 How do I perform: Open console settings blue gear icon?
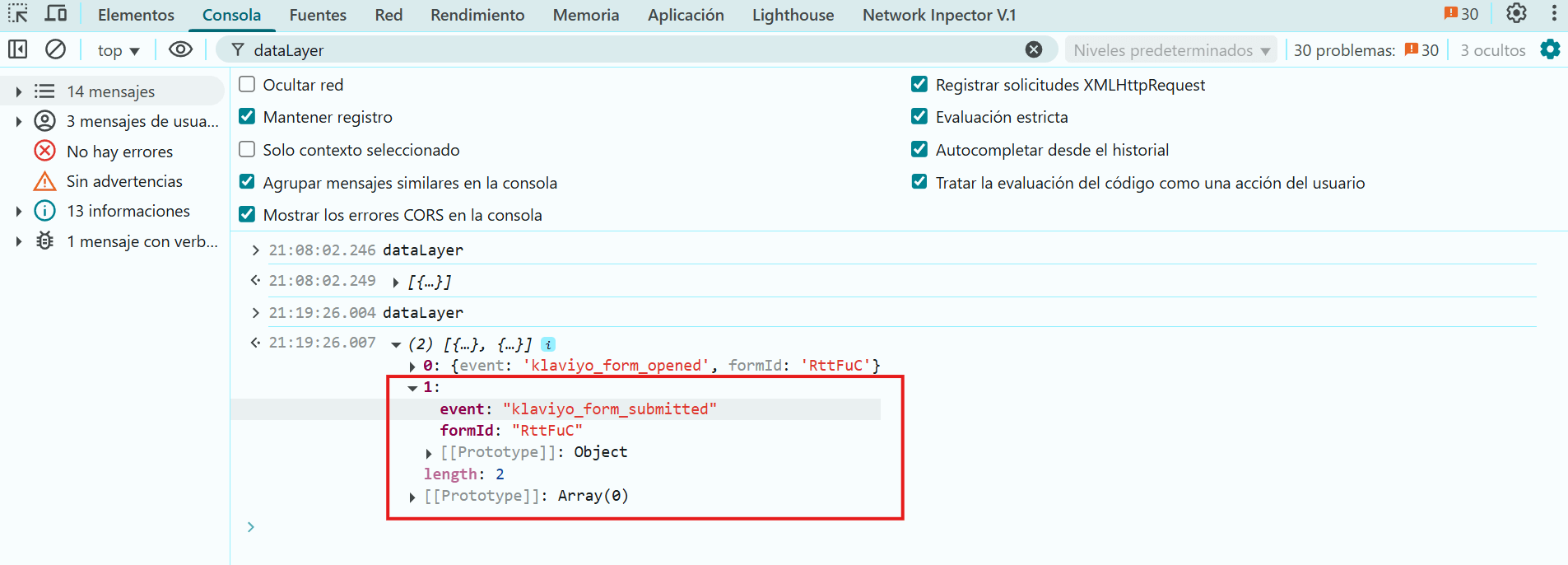tap(1550, 49)
